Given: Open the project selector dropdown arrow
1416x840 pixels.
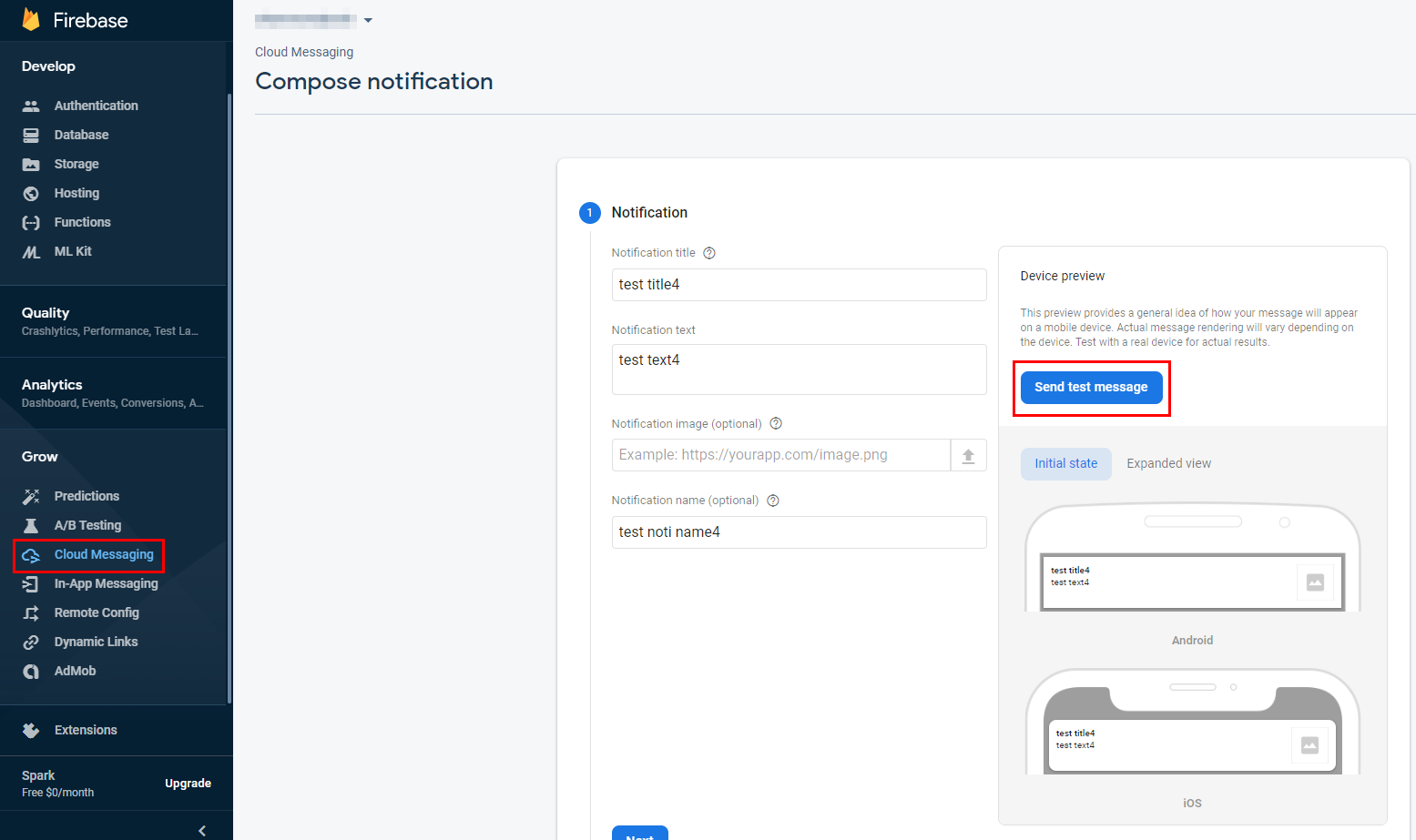Looking at the screenshot, I should coord(368,20).
